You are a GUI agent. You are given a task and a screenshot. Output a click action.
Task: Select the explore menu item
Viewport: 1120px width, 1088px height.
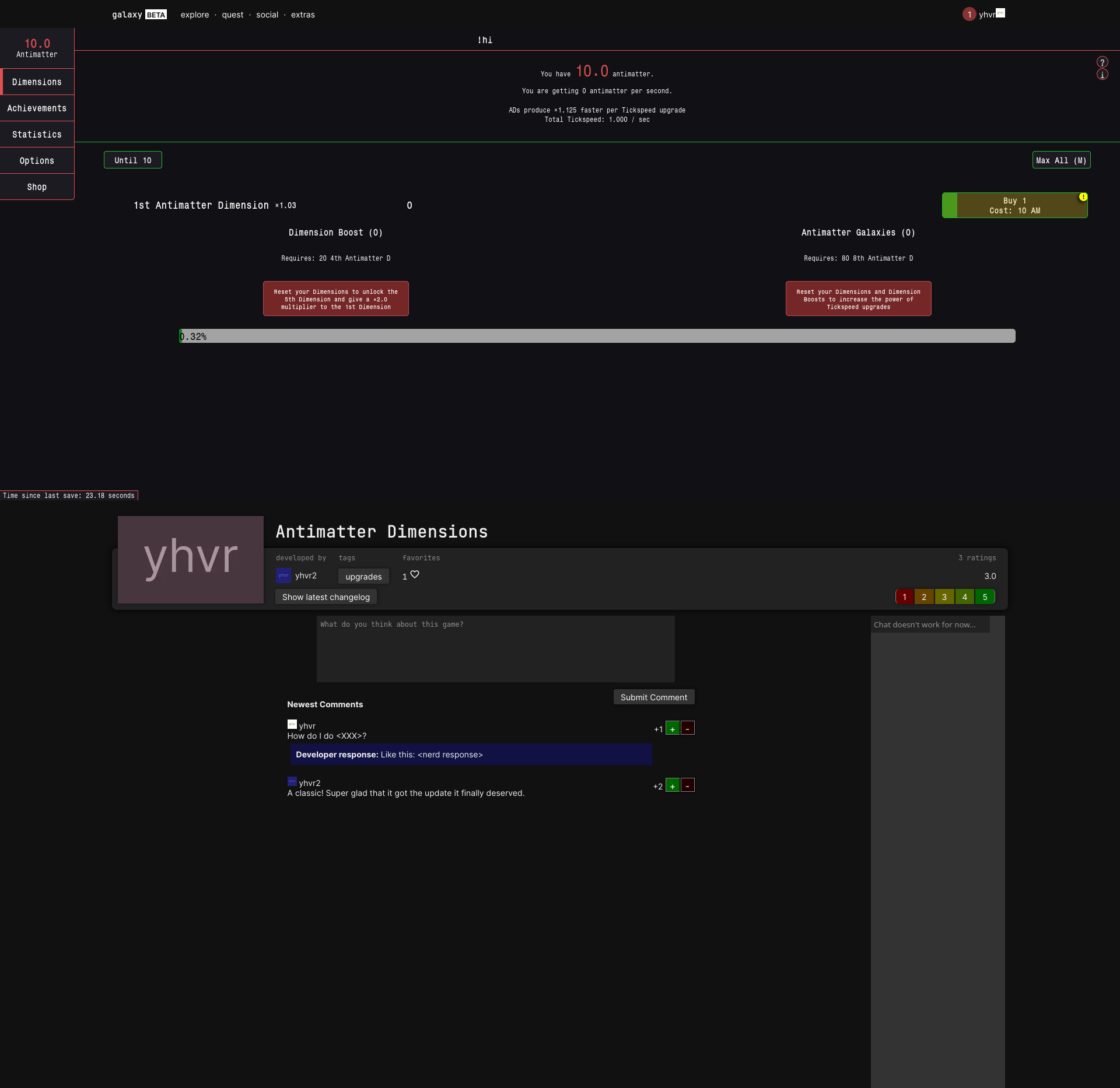[194, 14]
